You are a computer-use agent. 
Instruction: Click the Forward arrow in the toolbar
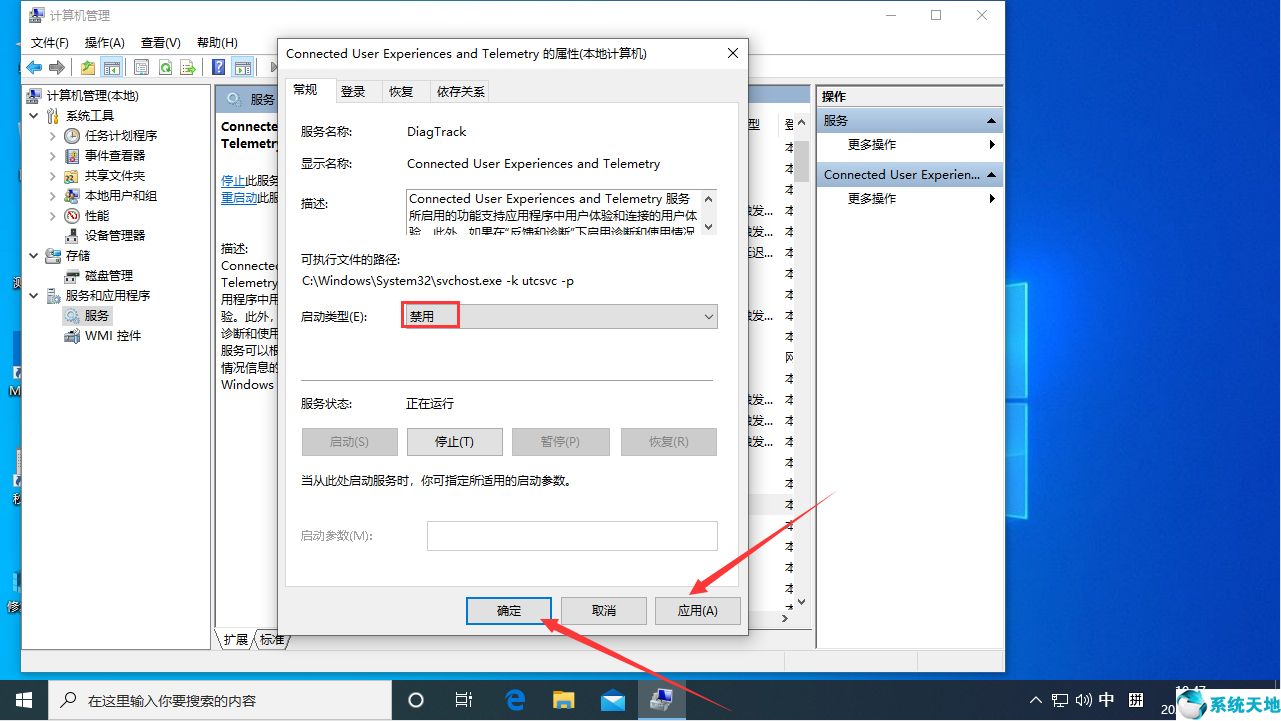[57, 67]
